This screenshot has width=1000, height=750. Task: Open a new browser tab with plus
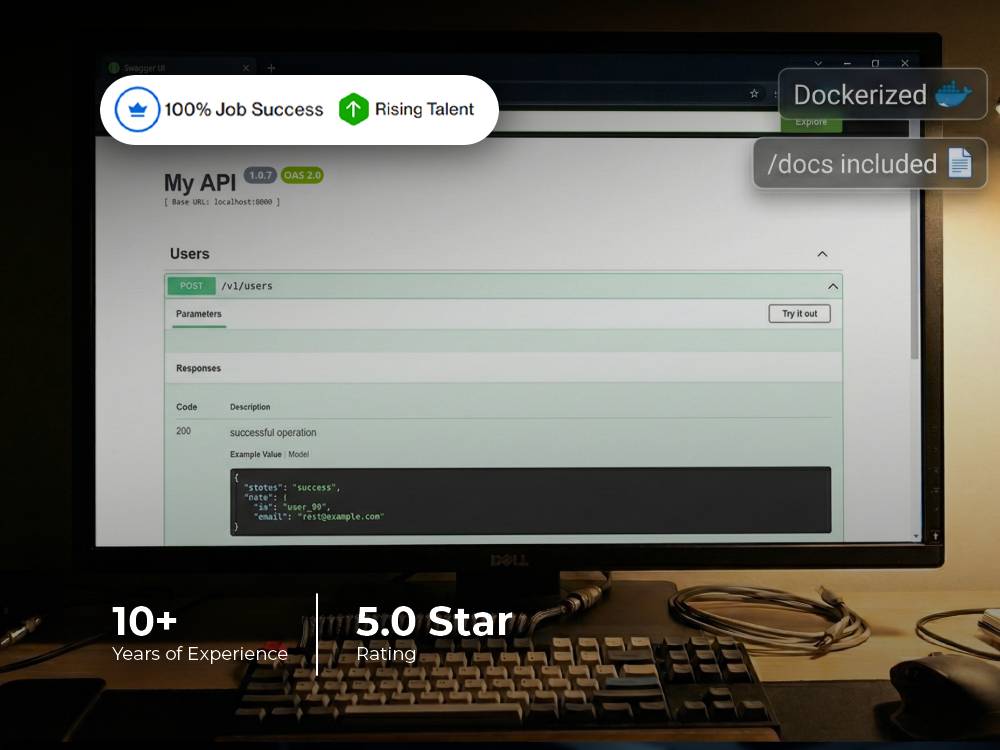pyautogui.click(x=271, y=68)
